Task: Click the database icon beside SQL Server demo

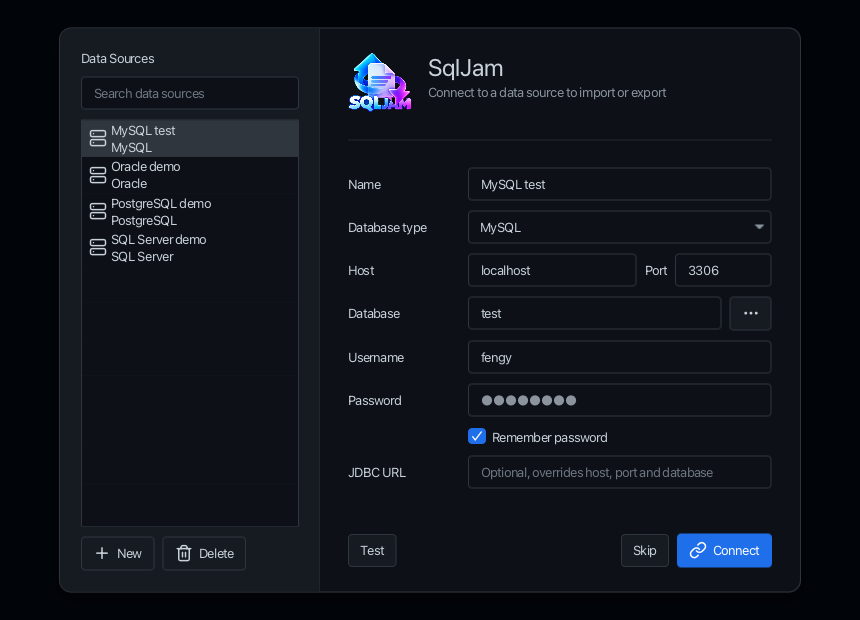Action: [x=98, y=247]
